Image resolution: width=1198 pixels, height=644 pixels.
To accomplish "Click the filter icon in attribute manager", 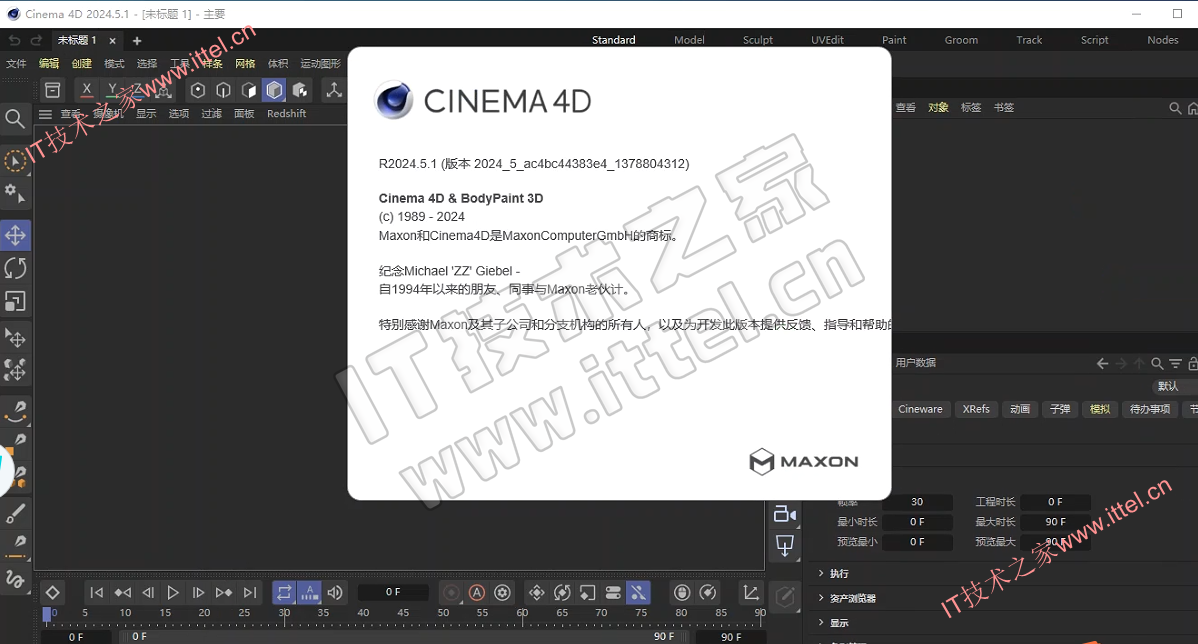I will pos(1175,364).
